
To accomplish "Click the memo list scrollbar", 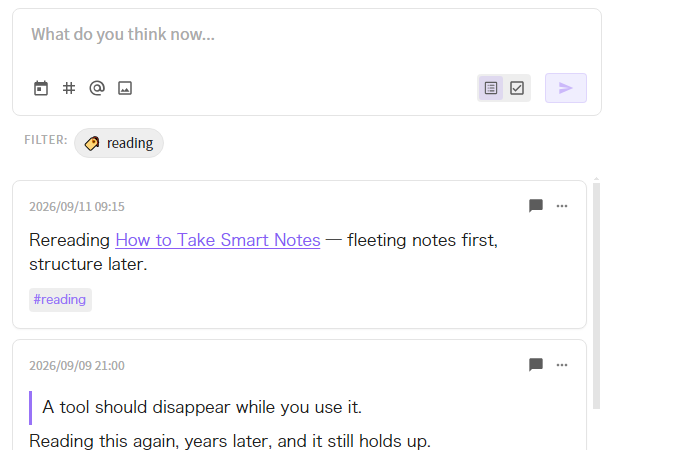I will (x=596, y=296).
